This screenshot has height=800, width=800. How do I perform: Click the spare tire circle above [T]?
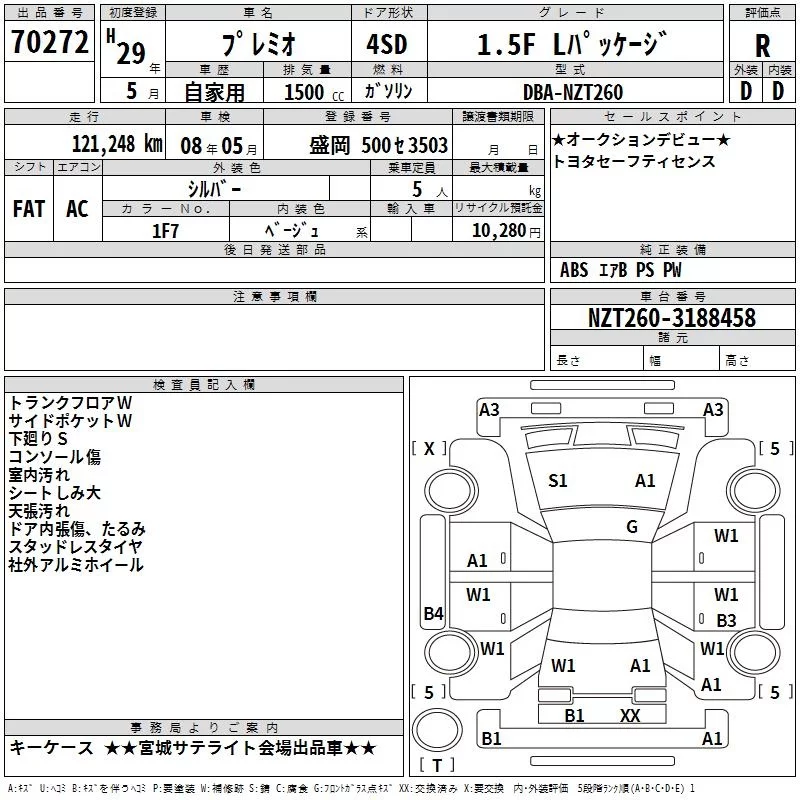click(437, 729)
